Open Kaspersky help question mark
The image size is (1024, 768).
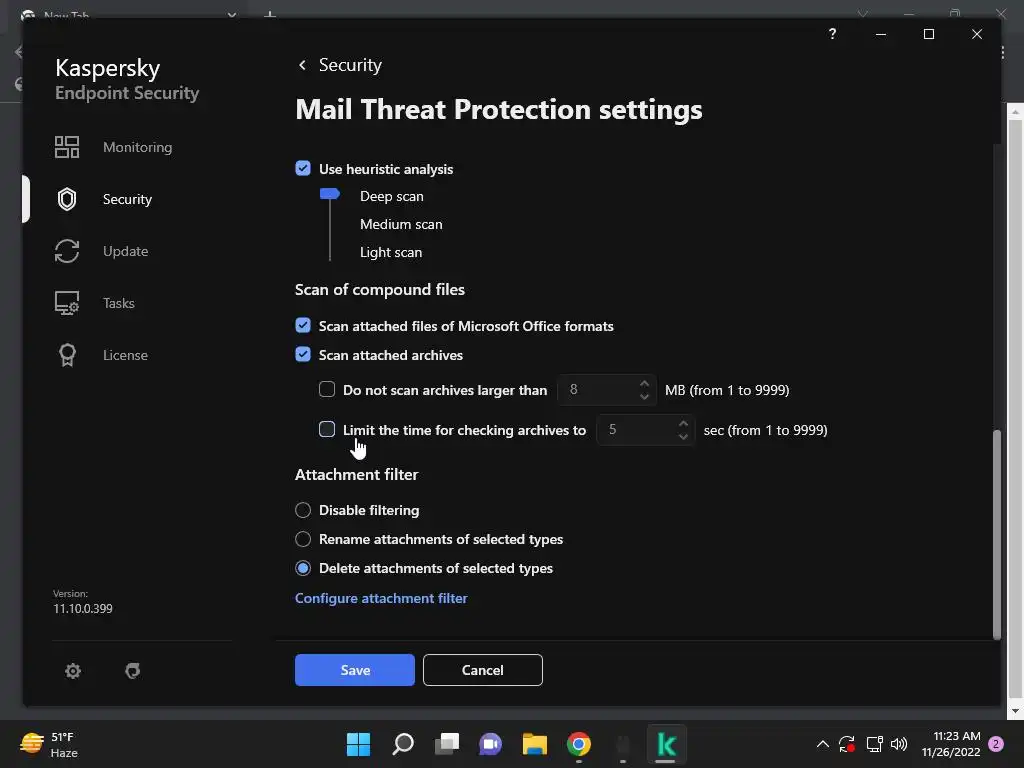(x=832, y=34)
